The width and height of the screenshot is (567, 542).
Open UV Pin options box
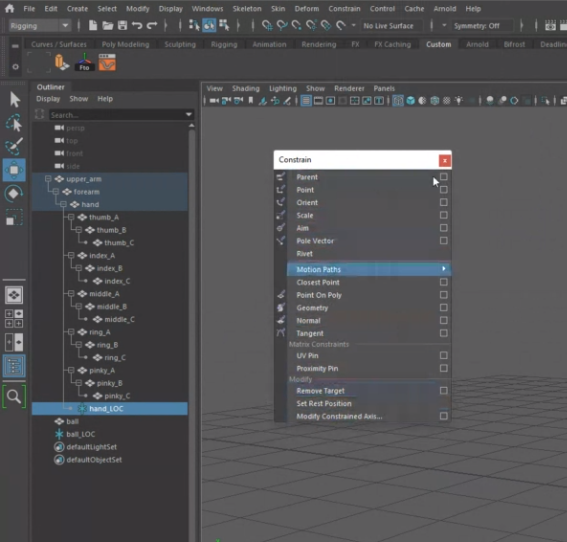click(x=444, y=355)
